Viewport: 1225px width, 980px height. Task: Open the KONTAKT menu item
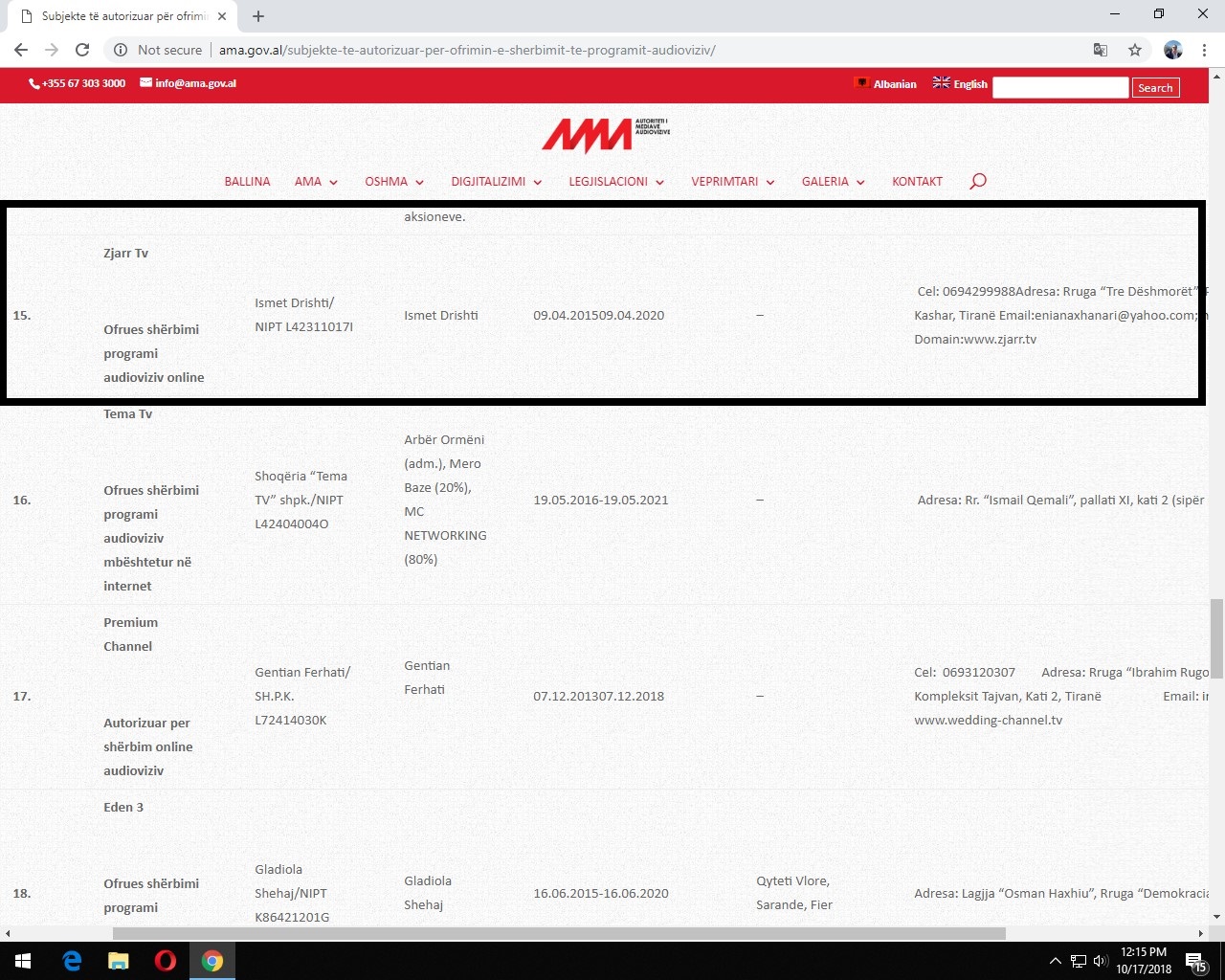point(917,181)
